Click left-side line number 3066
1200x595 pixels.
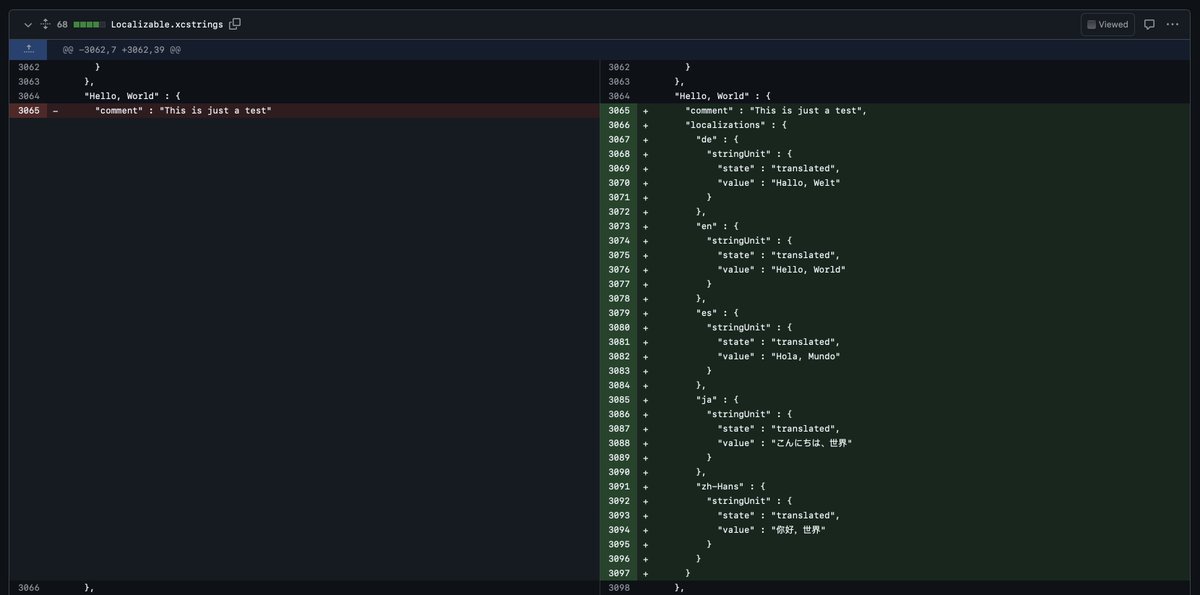tap(28, 588)
